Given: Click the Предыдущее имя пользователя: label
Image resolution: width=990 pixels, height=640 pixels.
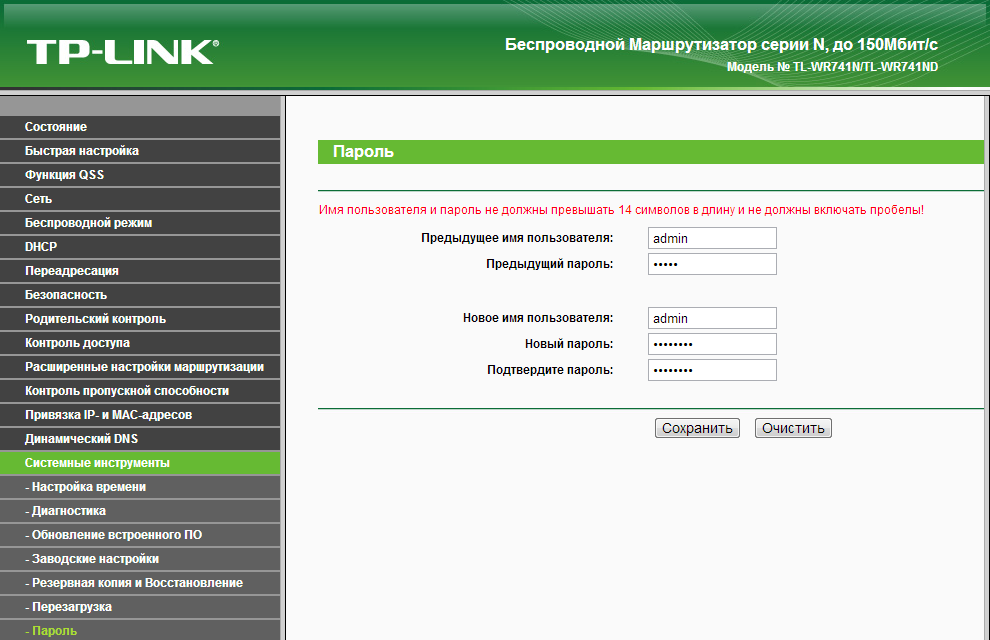Looking at the screenshot, I should coord(517,238).
